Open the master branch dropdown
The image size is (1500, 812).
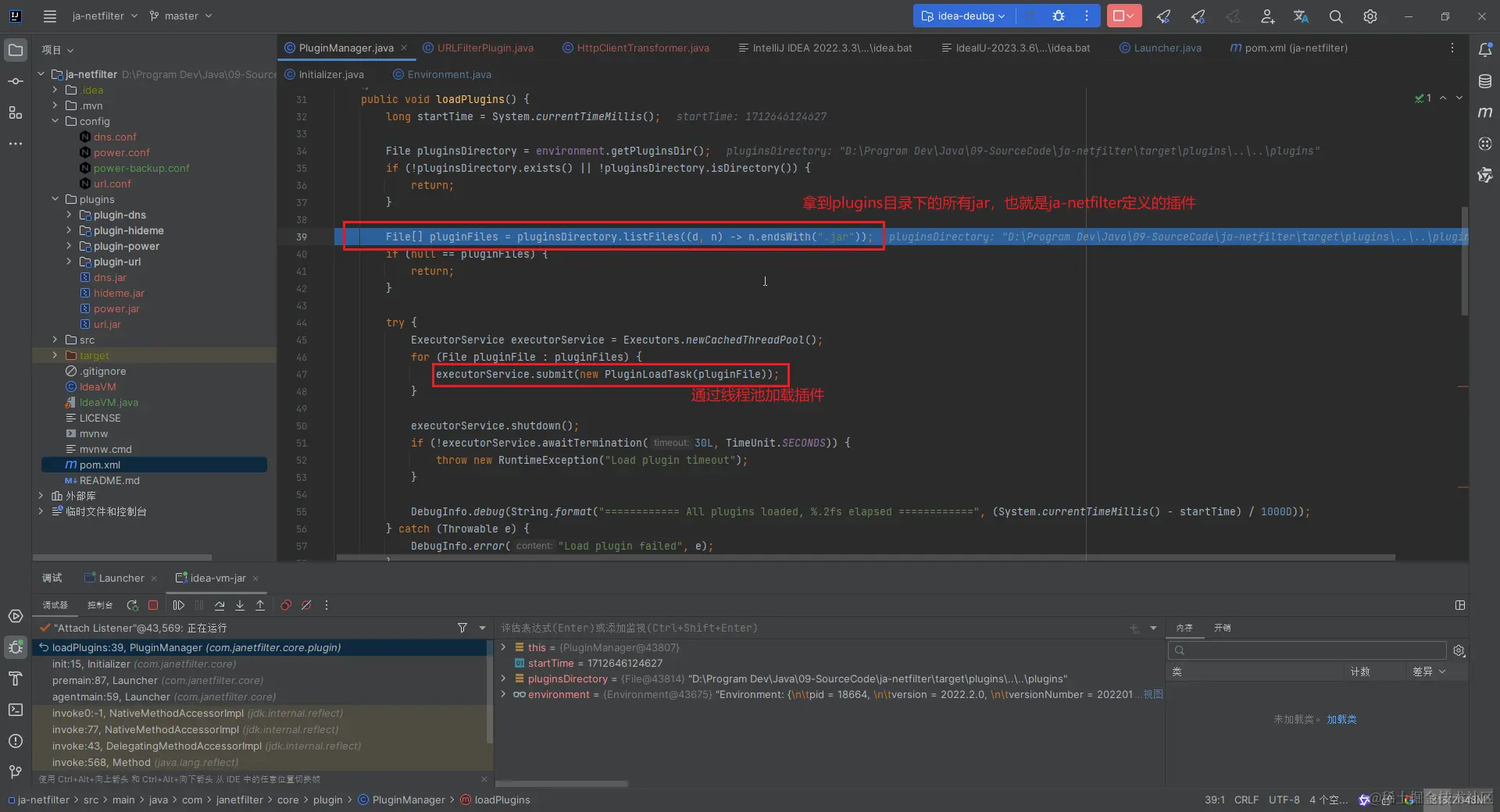pos(181,16)
